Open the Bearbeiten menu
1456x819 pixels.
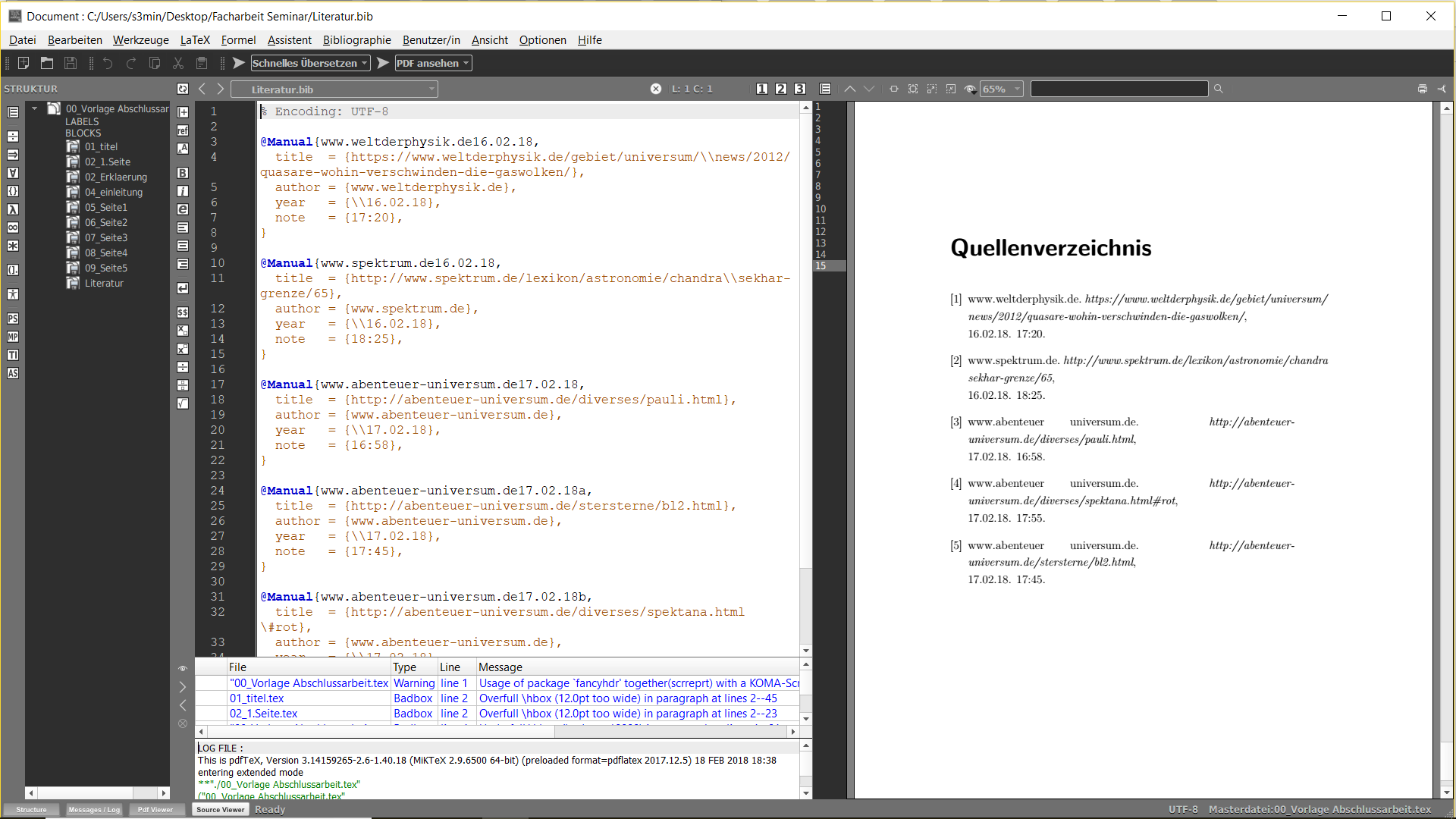pos(75,40)
